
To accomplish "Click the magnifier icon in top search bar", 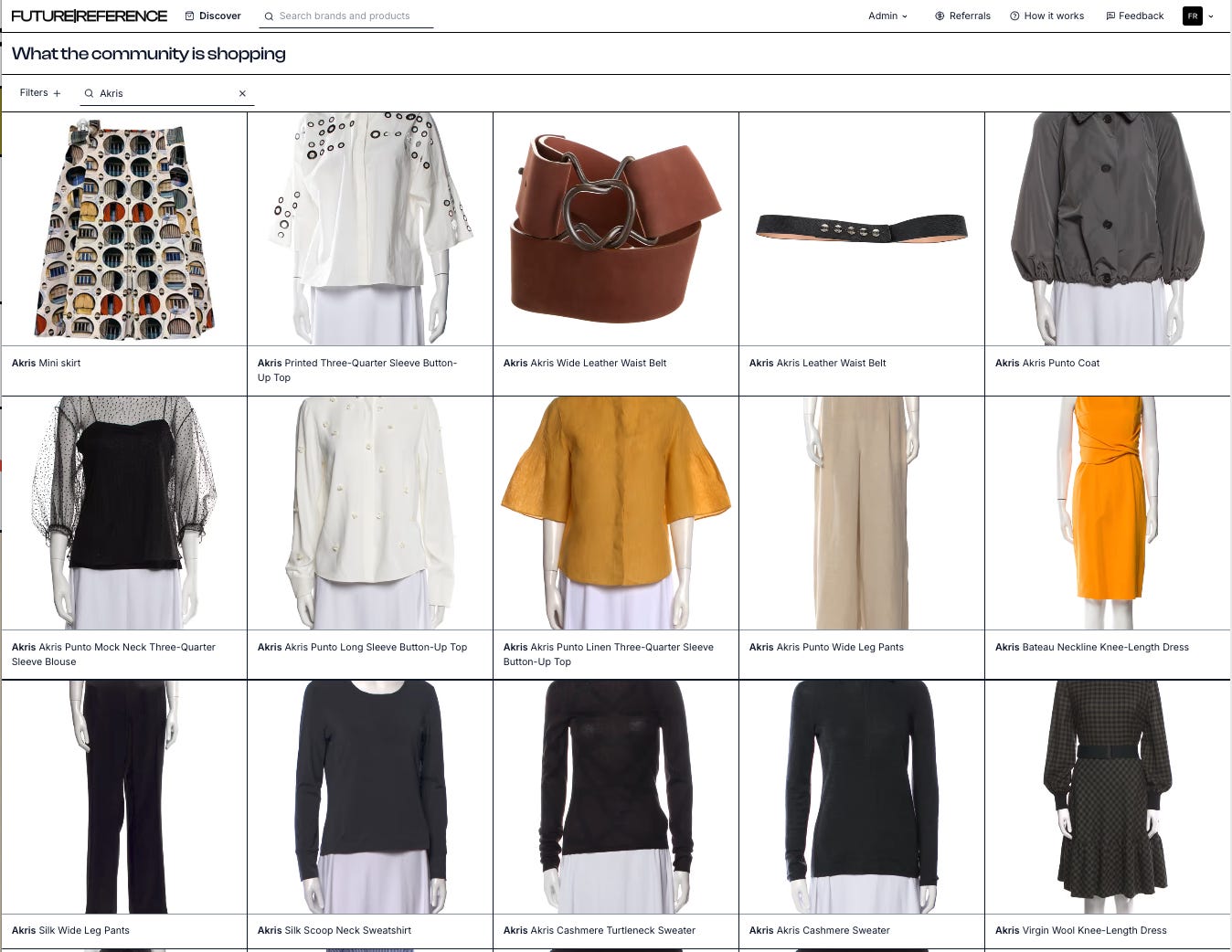I will click(269, 16).
